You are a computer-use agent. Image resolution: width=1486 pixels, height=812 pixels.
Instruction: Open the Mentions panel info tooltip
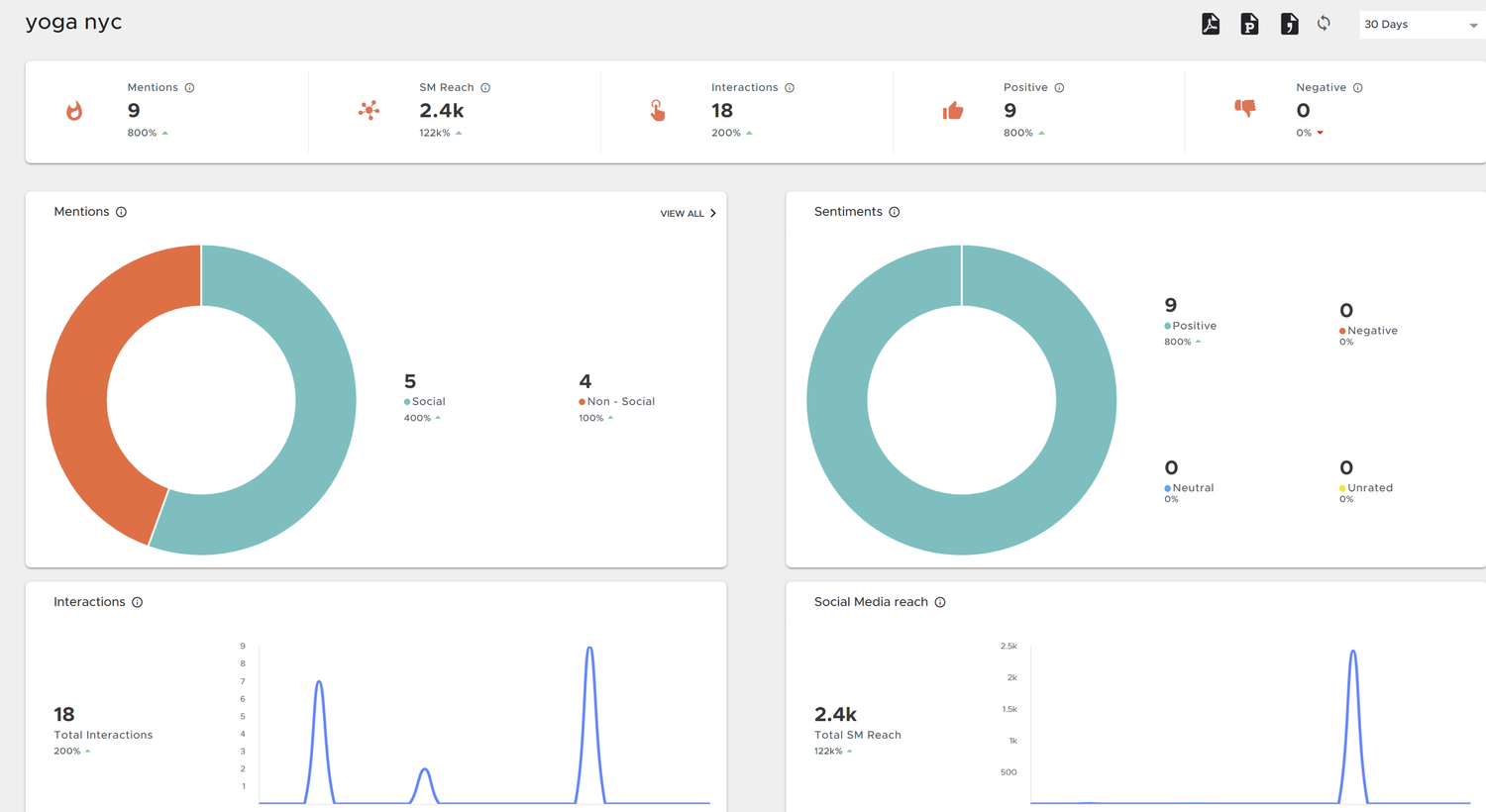tap(121, 211)
